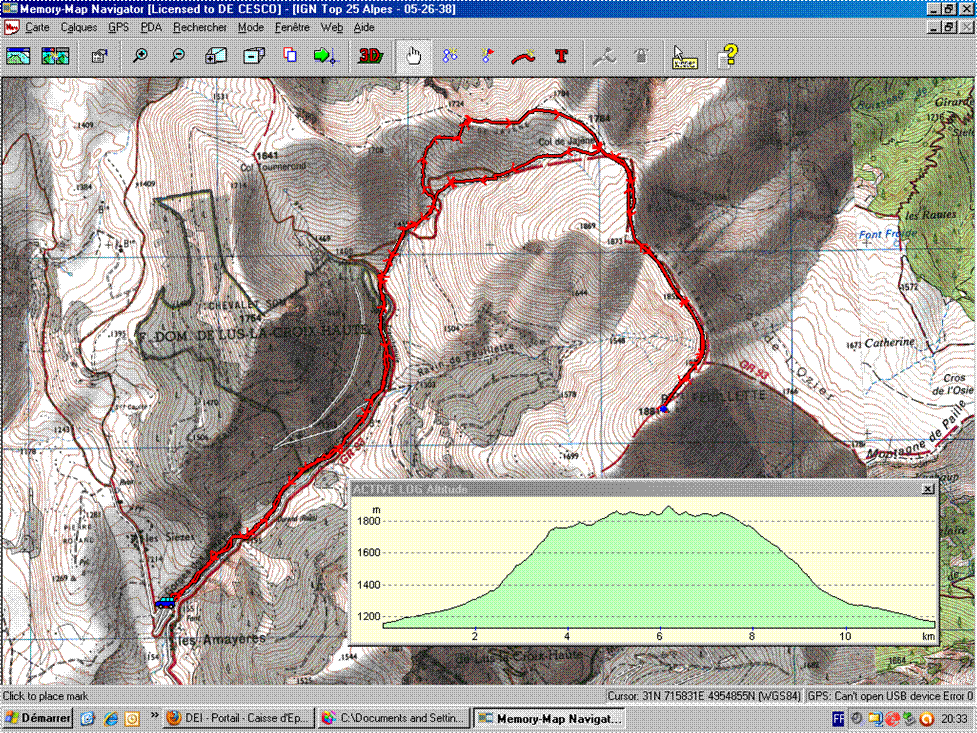Click the cursor with label tooltip icon

pyautogui.click(x=685, y=57)
